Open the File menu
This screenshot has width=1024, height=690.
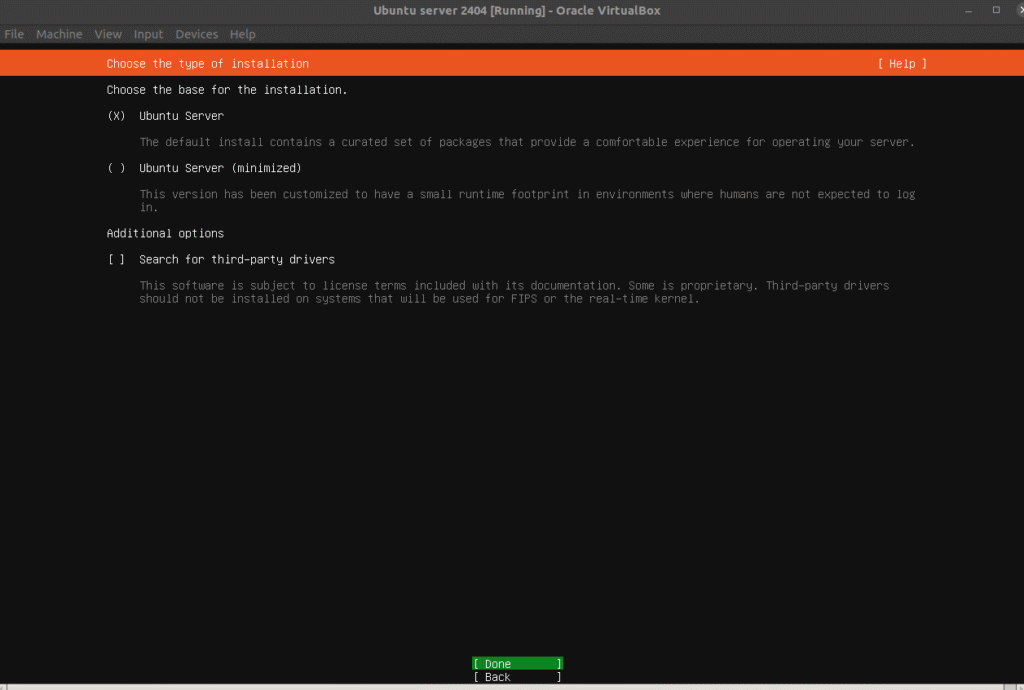14,34
